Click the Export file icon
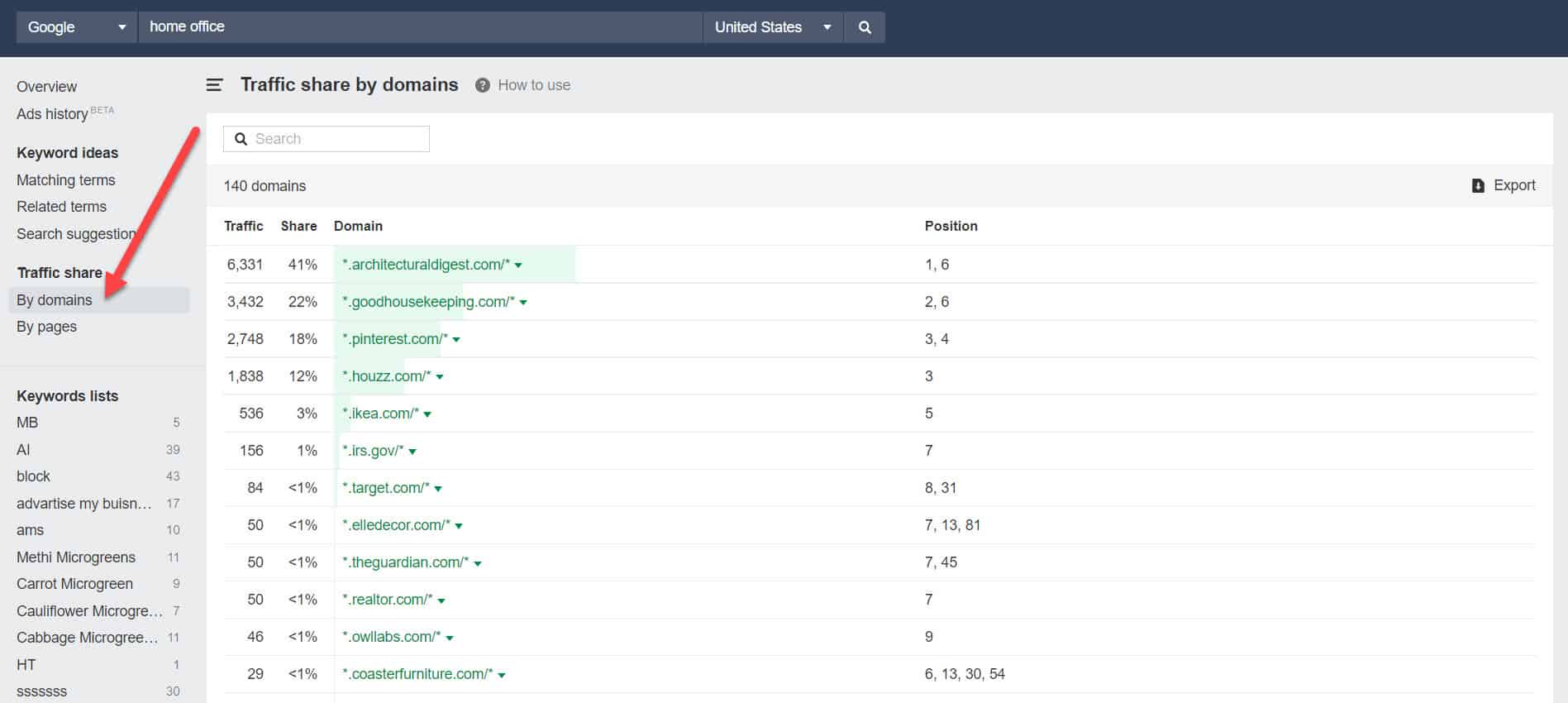Image resolution: width=1568 pixels, height=703 pixels. click(x=1478, y=186)
